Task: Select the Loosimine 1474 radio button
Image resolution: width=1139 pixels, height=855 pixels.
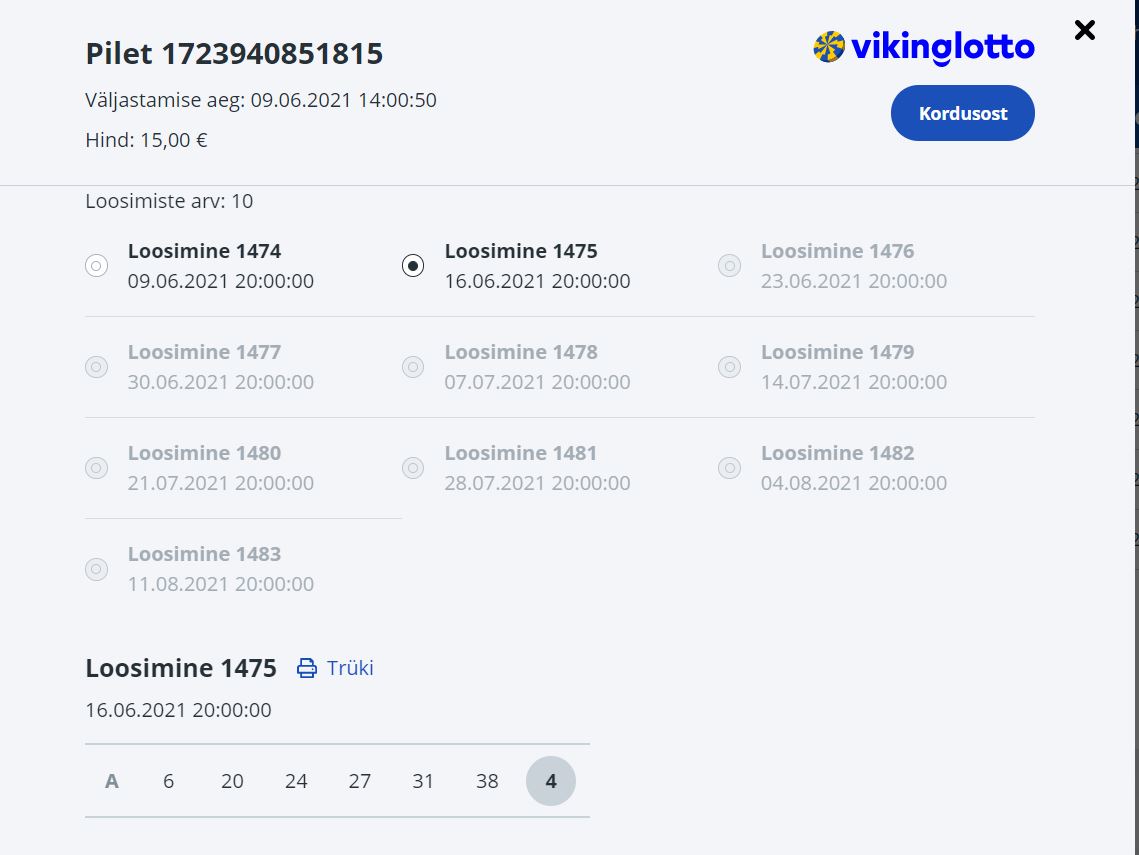Action: click(x=97, y=266)
